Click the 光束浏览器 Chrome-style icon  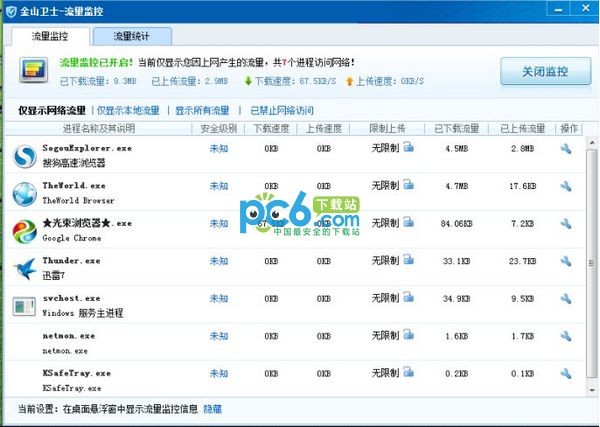pyautogui.click(x=24, y=231)
